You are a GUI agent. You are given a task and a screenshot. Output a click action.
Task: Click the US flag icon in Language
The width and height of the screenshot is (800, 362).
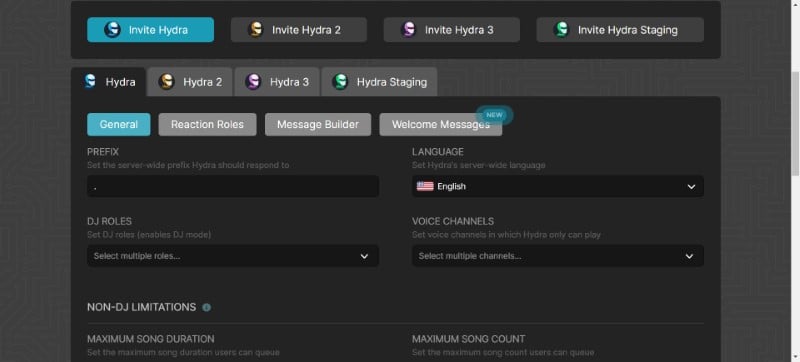click(x=425, y=186)
